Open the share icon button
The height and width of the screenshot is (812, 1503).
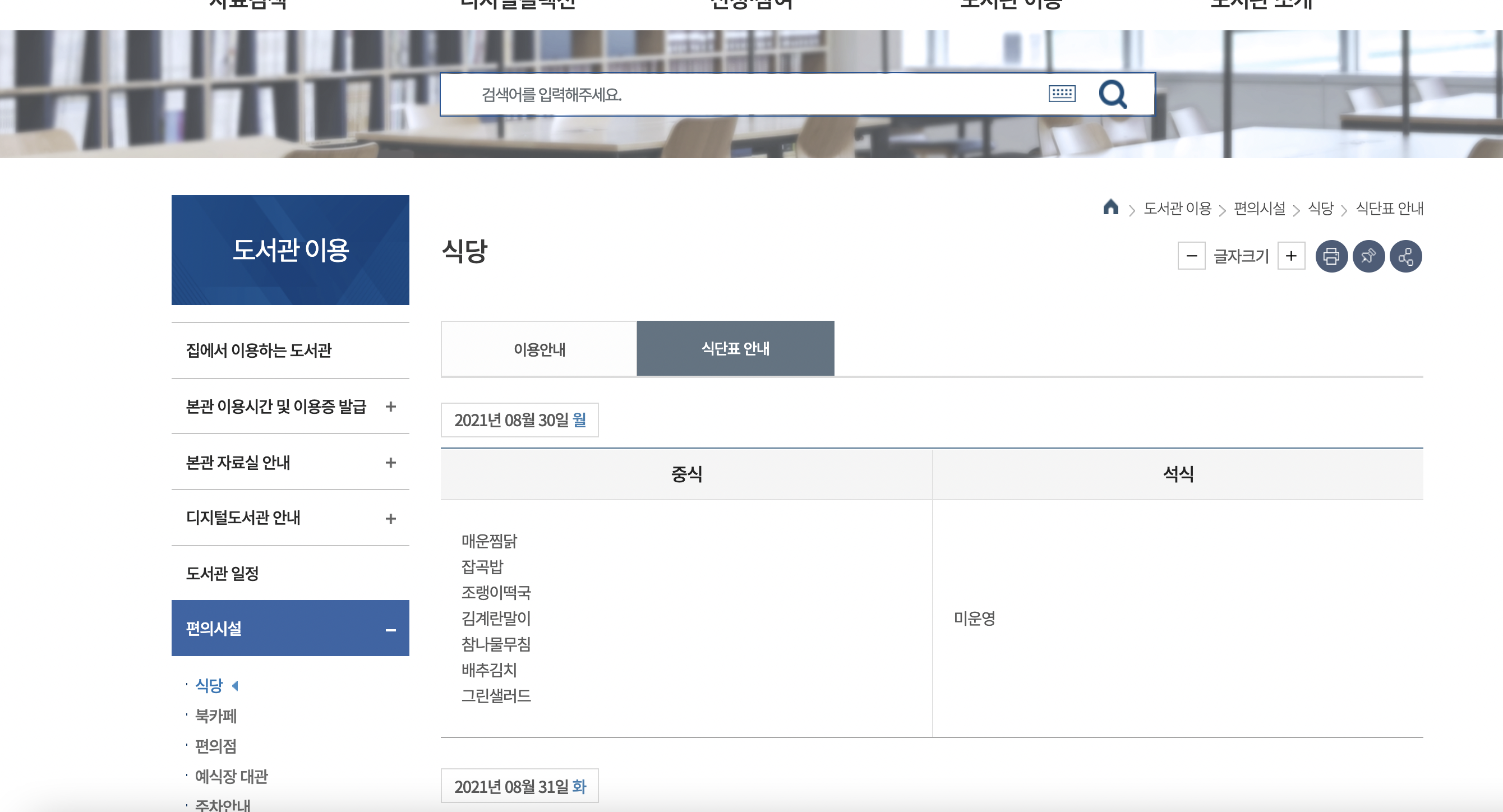click(1405, 256)
